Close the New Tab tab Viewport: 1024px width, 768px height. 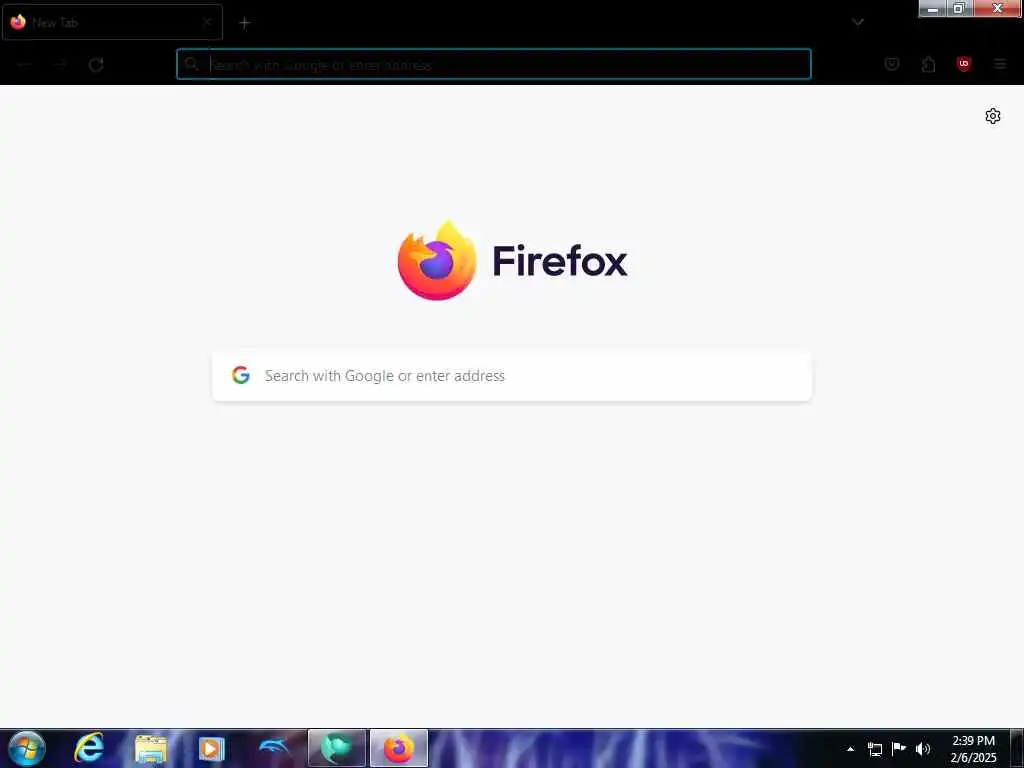click(207, 22)
